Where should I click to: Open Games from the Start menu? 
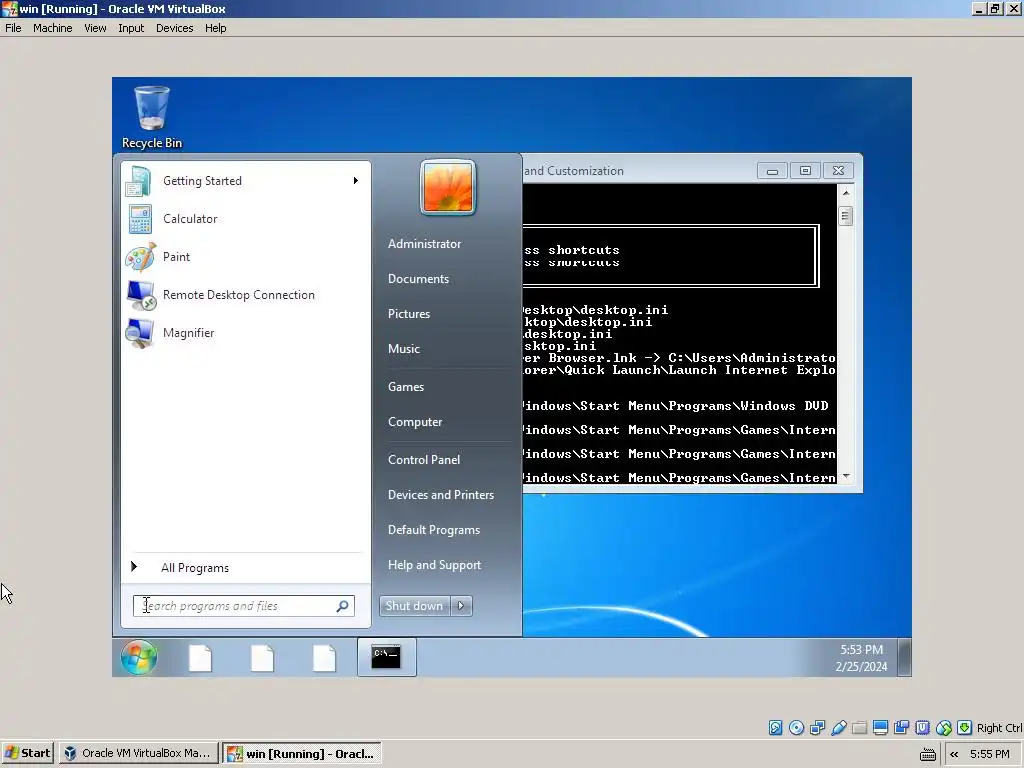[406, 387]
